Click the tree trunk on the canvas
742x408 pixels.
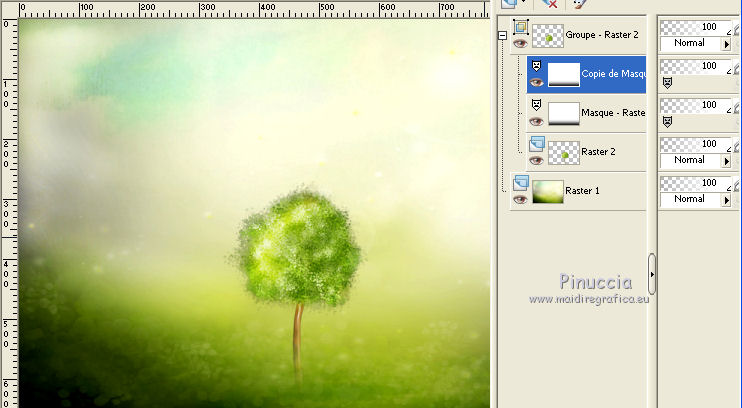298,342
